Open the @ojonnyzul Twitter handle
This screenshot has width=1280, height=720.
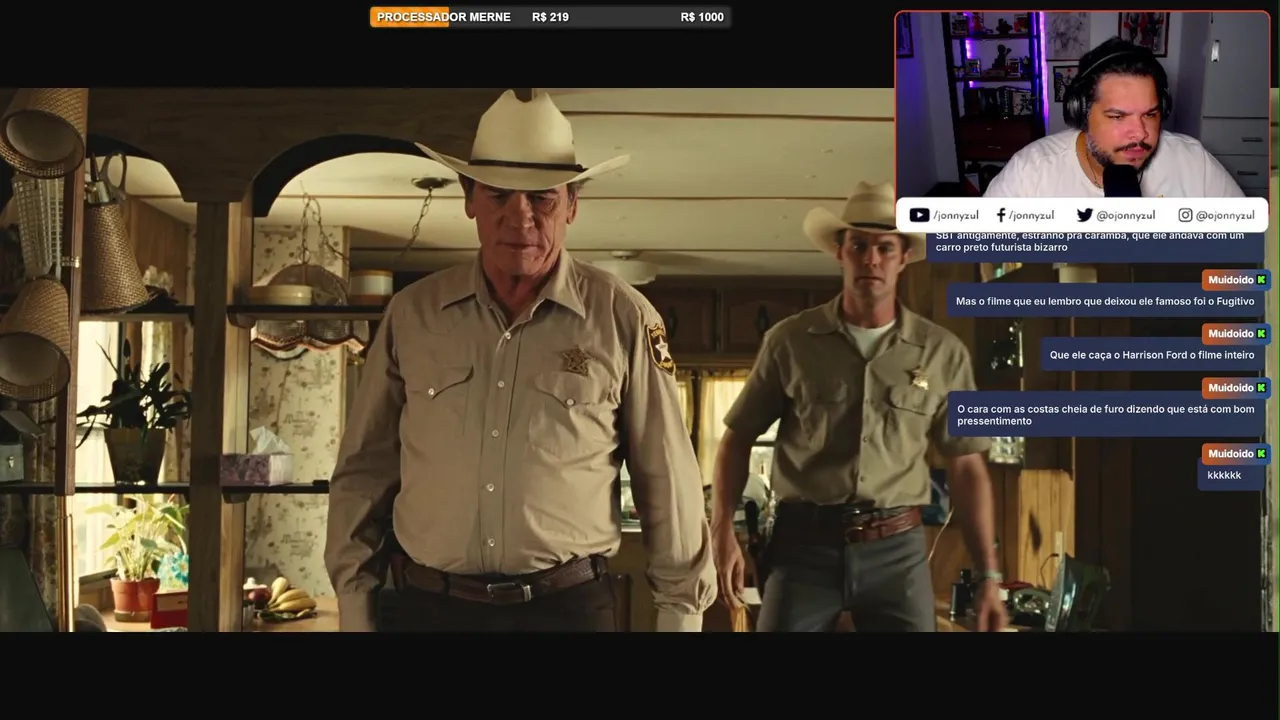pos(1125,215)
